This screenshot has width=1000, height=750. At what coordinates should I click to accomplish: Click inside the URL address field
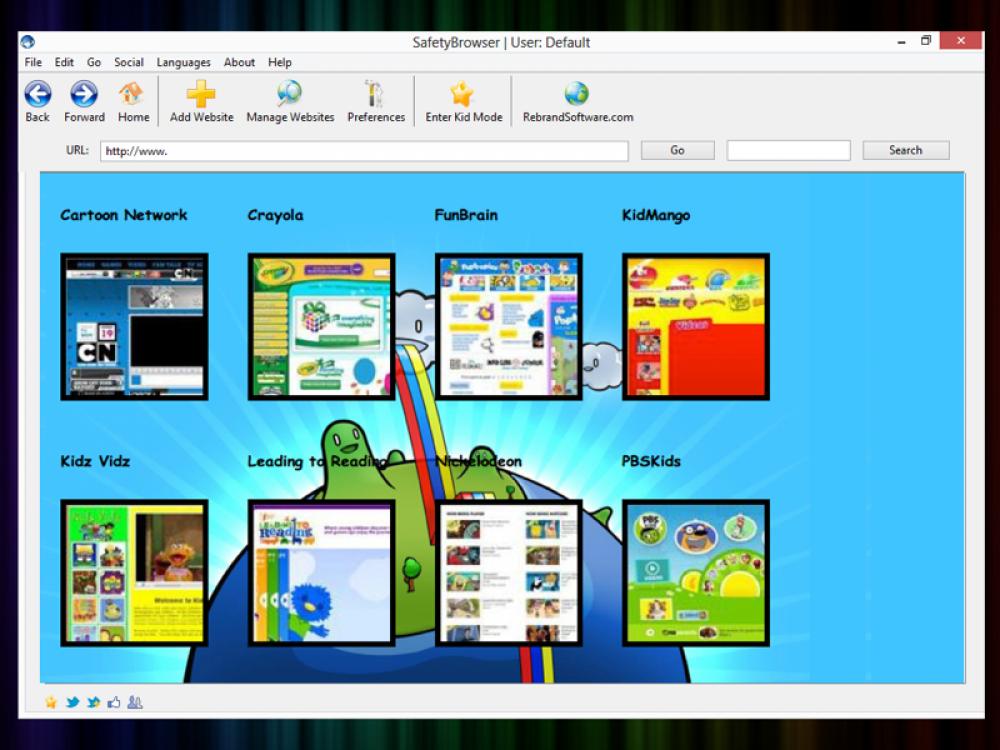pos(360,150)
